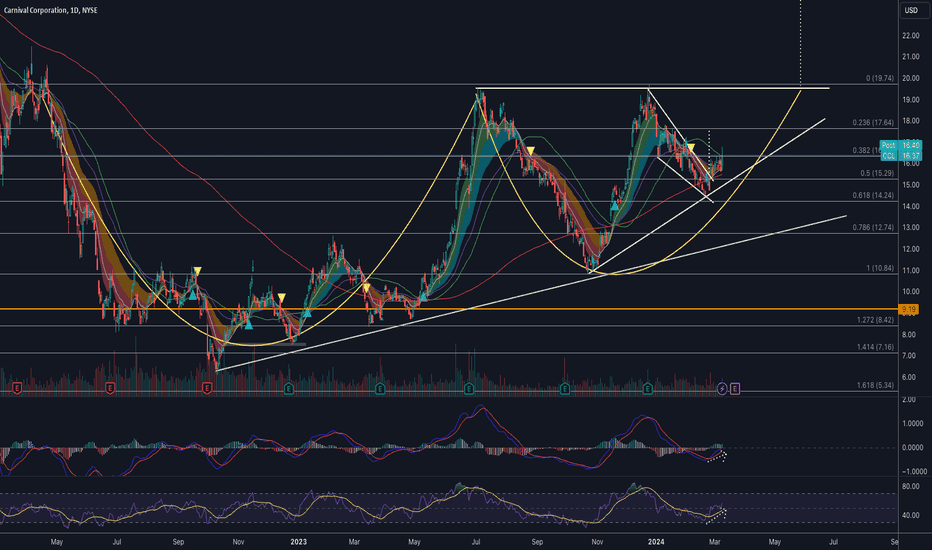Image resolution: width=932 pixels, height=550 pixels.
Task: Click the MACD scale value -1.0000
Action: (x=914, y=472)
